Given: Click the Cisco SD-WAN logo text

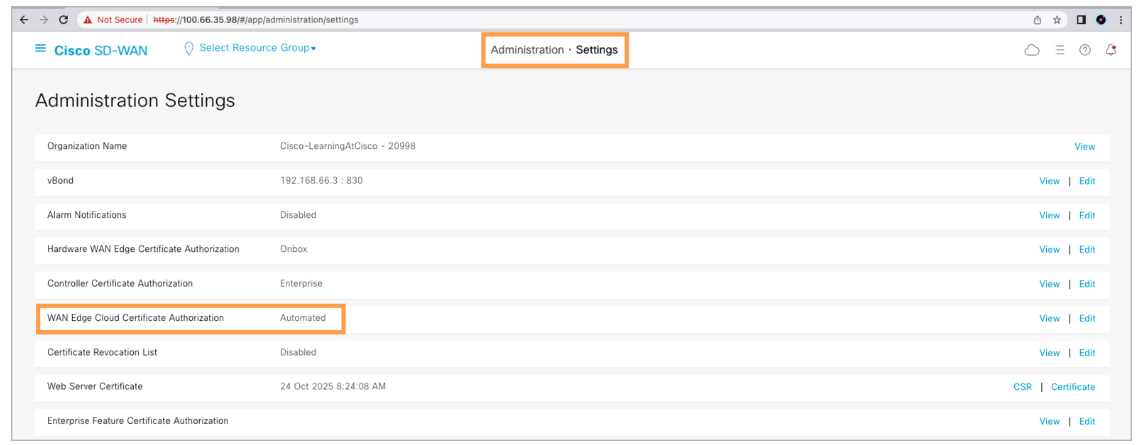Looking at the screenshot, I should [x=101, y=50].
